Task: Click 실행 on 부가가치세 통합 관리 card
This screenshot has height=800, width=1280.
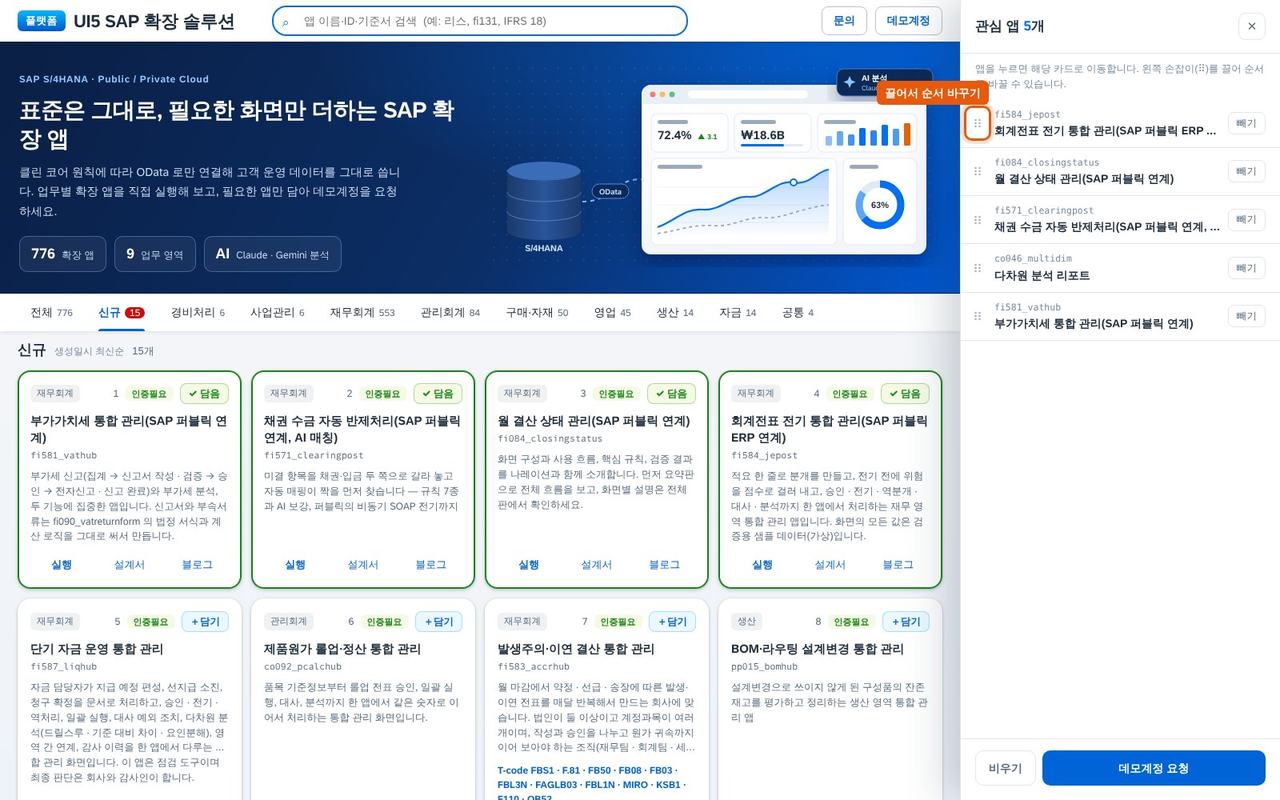Action: tap(62, 565)
